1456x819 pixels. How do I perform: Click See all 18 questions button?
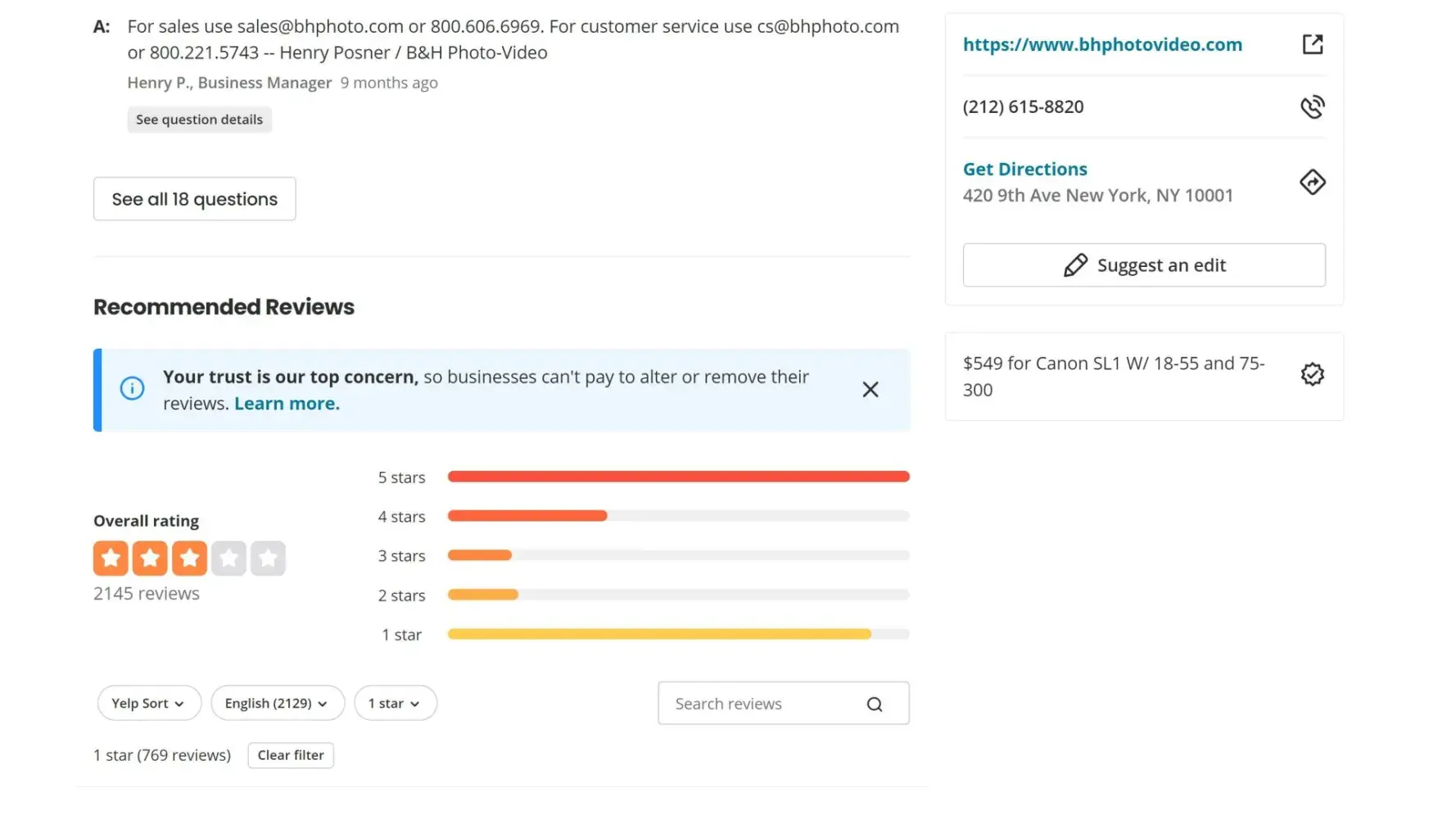click(194, 199)
